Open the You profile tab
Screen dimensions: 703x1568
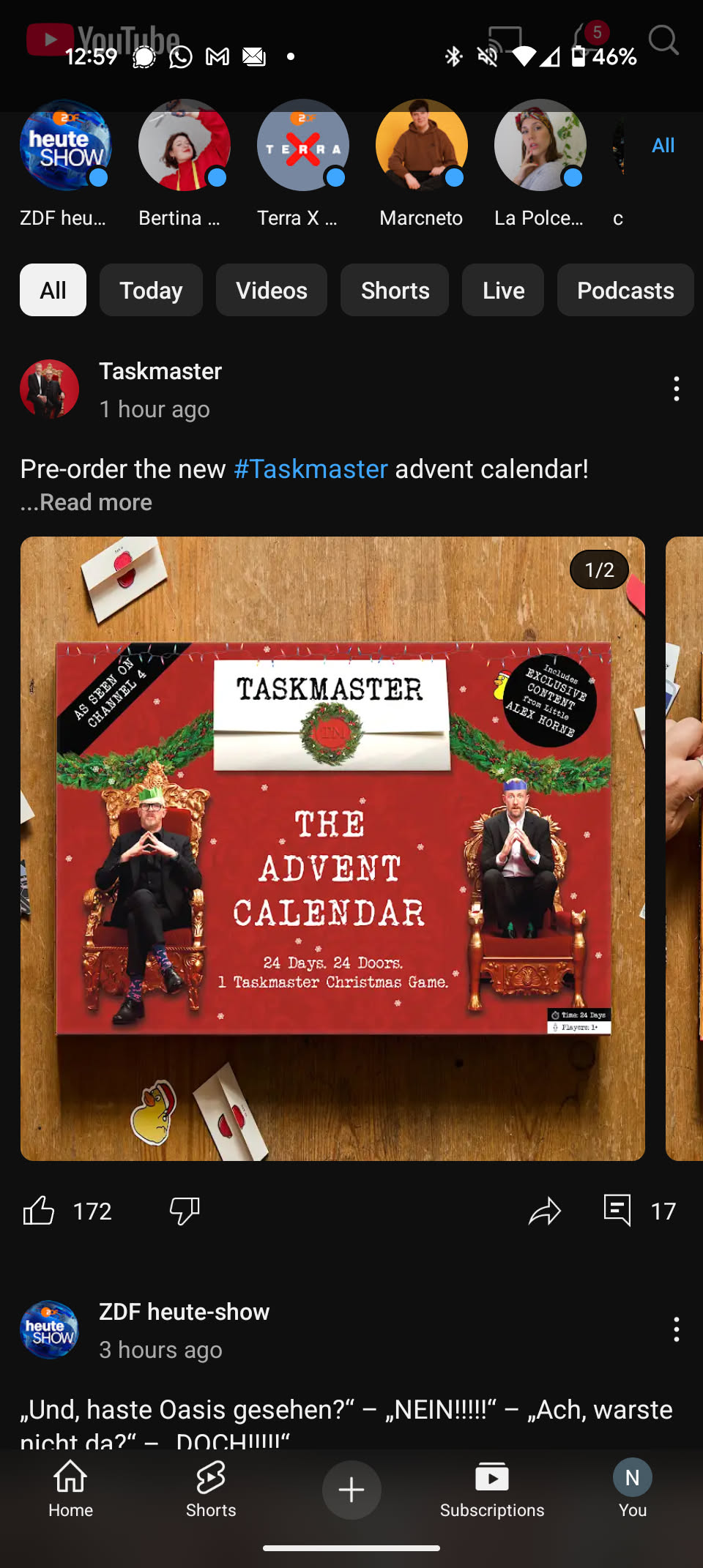[x=633, y=1489]
